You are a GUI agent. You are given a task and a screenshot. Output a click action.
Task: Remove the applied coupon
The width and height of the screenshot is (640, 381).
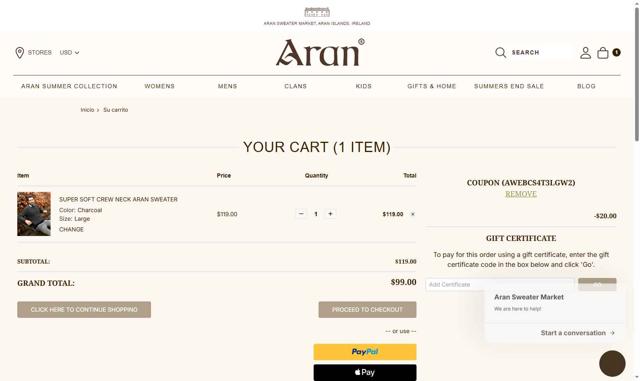pos(521,194)
